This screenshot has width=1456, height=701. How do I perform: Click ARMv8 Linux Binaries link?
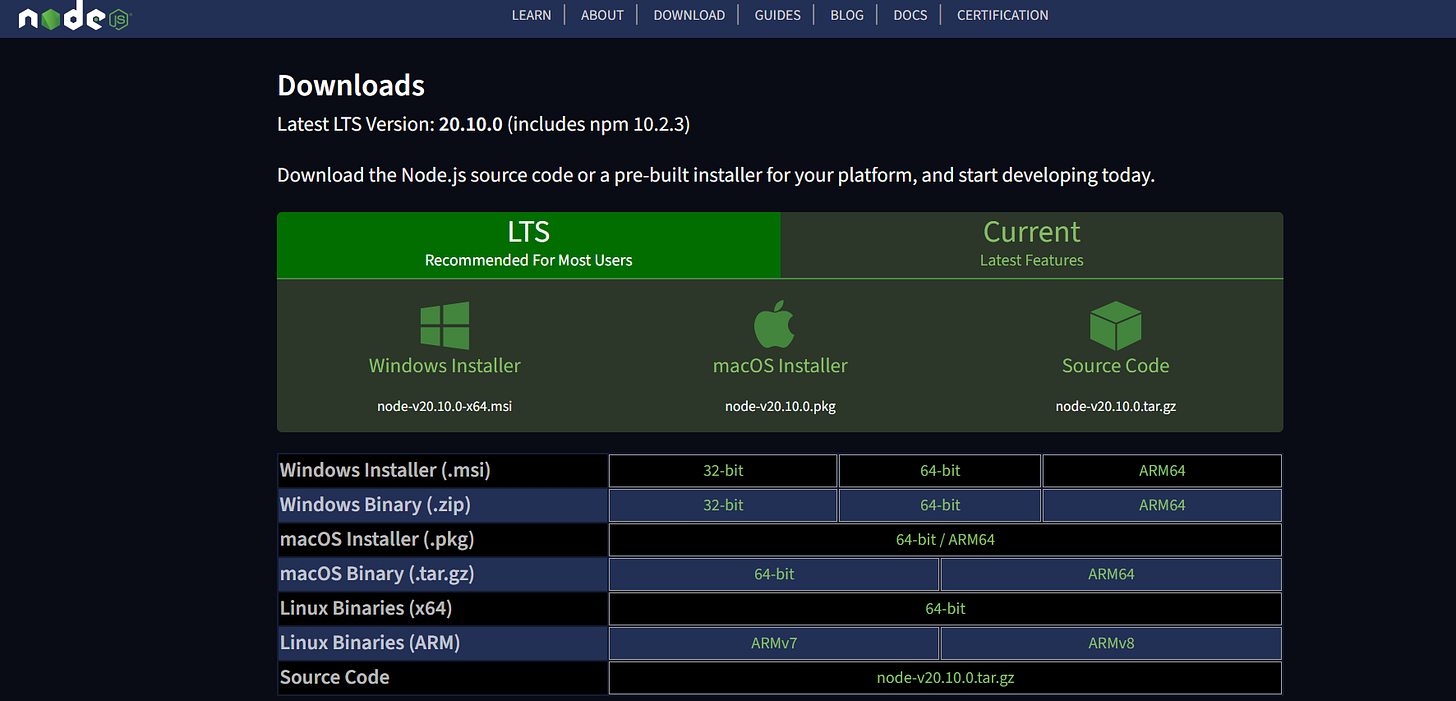[x=1111, y=643]
